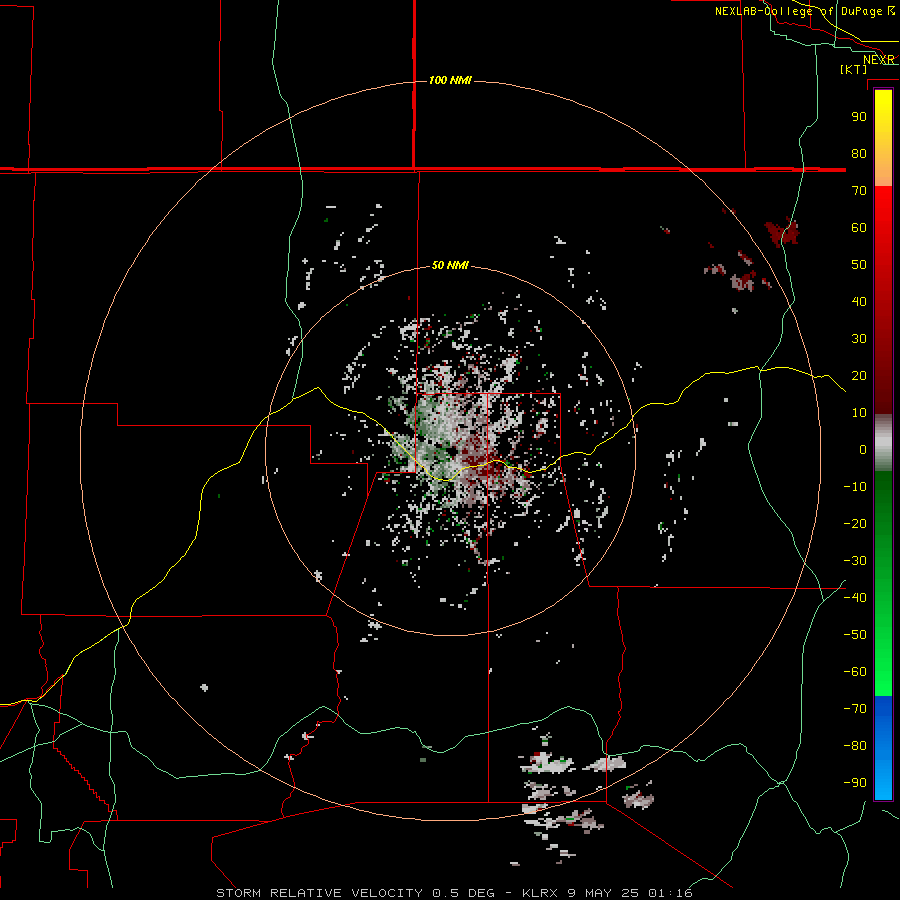Click the -20 value on velocity scale
The image size is (900, 900).
(x=855, y=523)
